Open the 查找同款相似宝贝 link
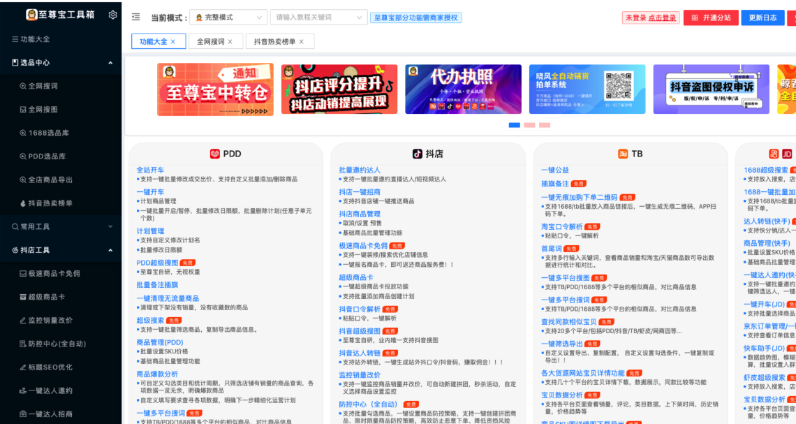 click(569, 321)
